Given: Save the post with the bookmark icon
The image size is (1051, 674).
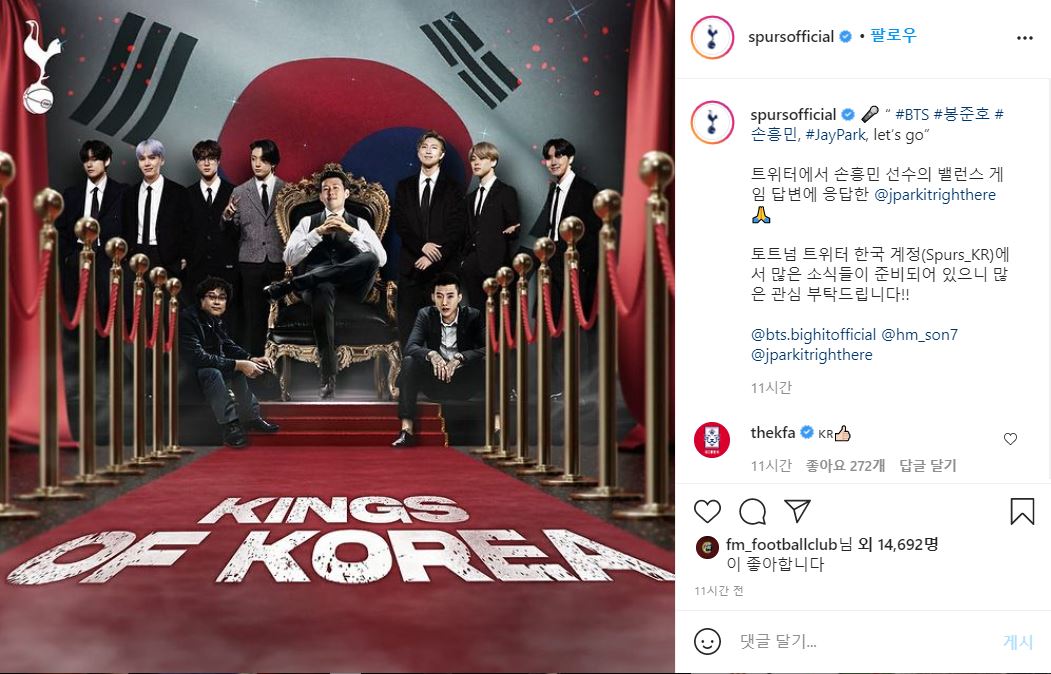Looking at the screenshot, I should (x=1022, y=511).
